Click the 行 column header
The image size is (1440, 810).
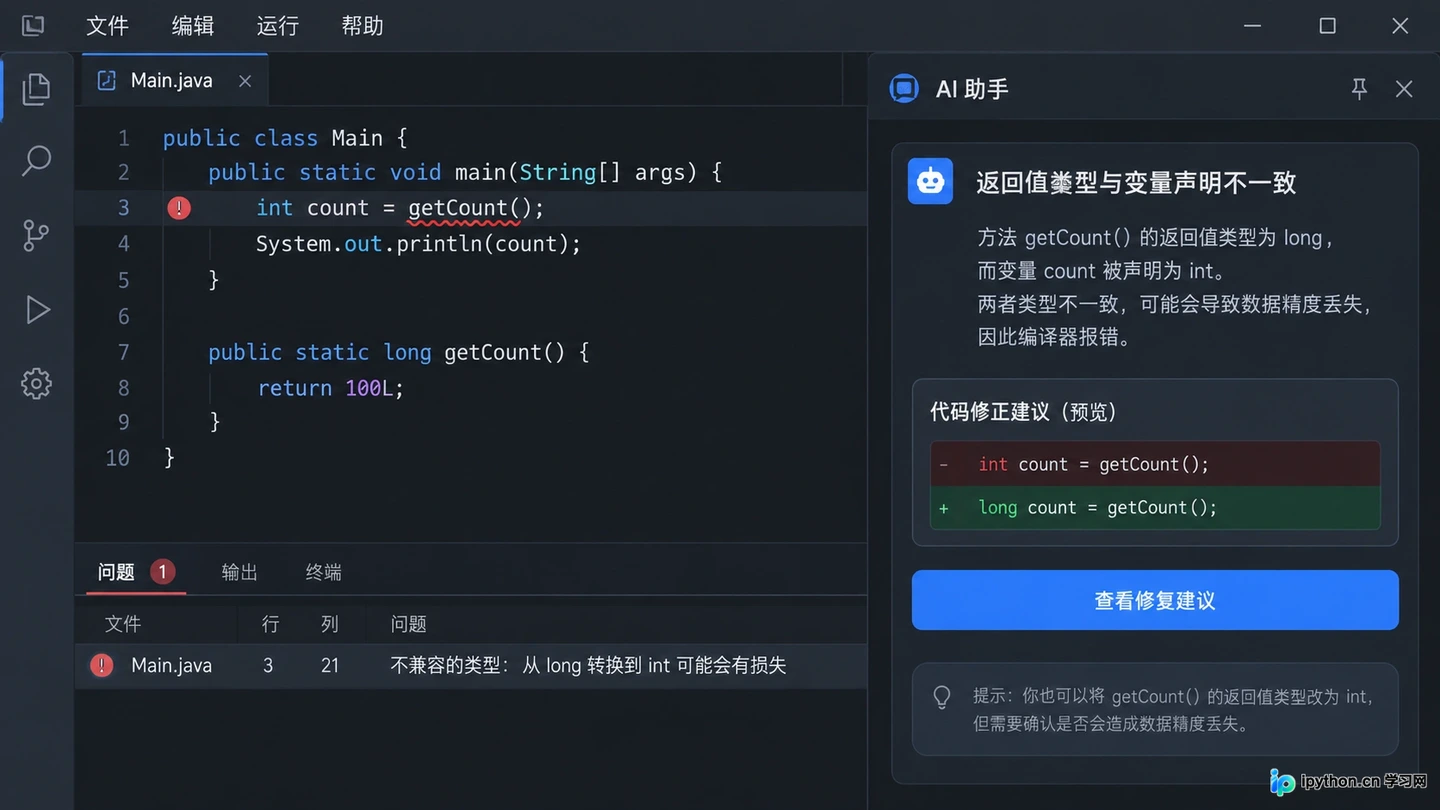coord(270,624)
